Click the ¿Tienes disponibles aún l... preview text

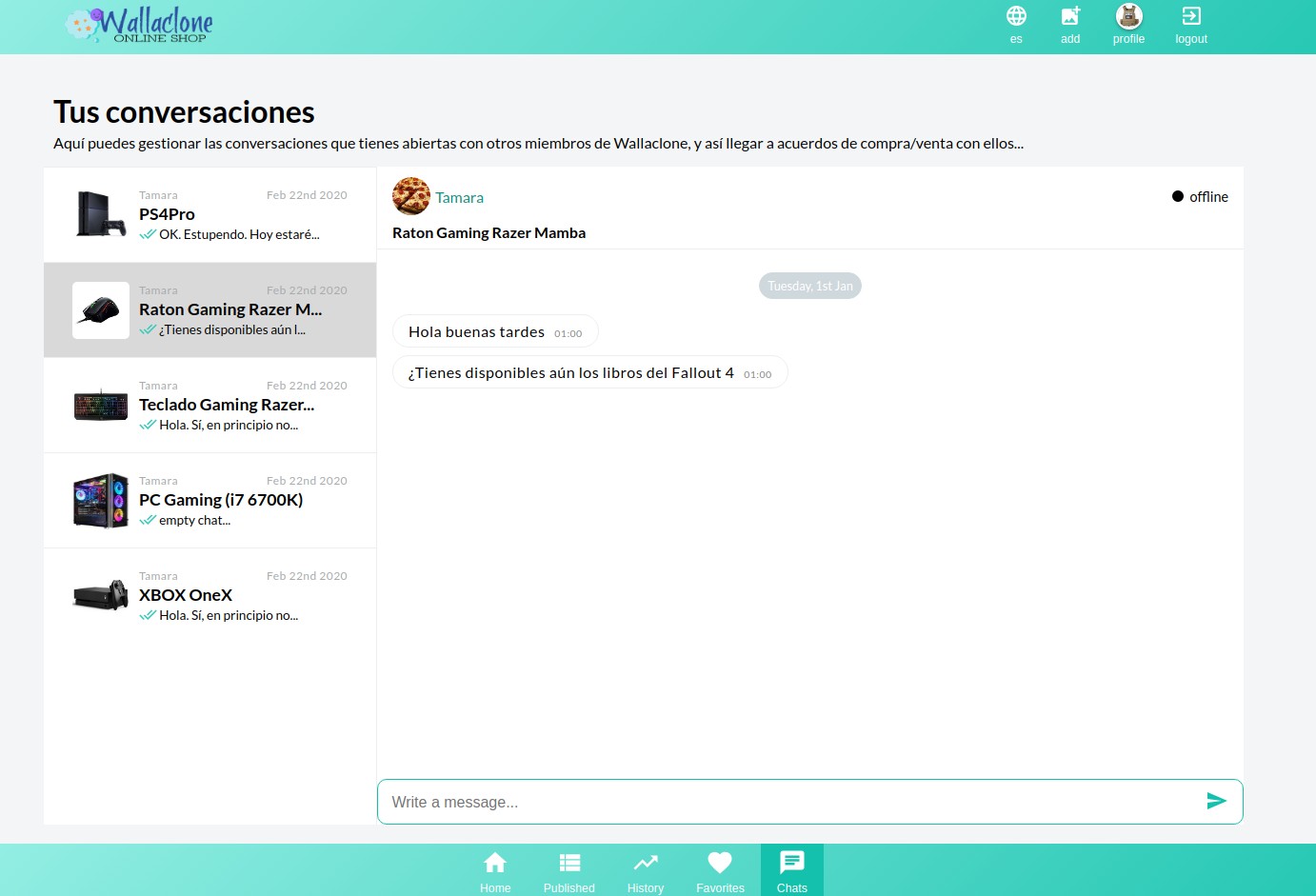(x=232, y=329)
